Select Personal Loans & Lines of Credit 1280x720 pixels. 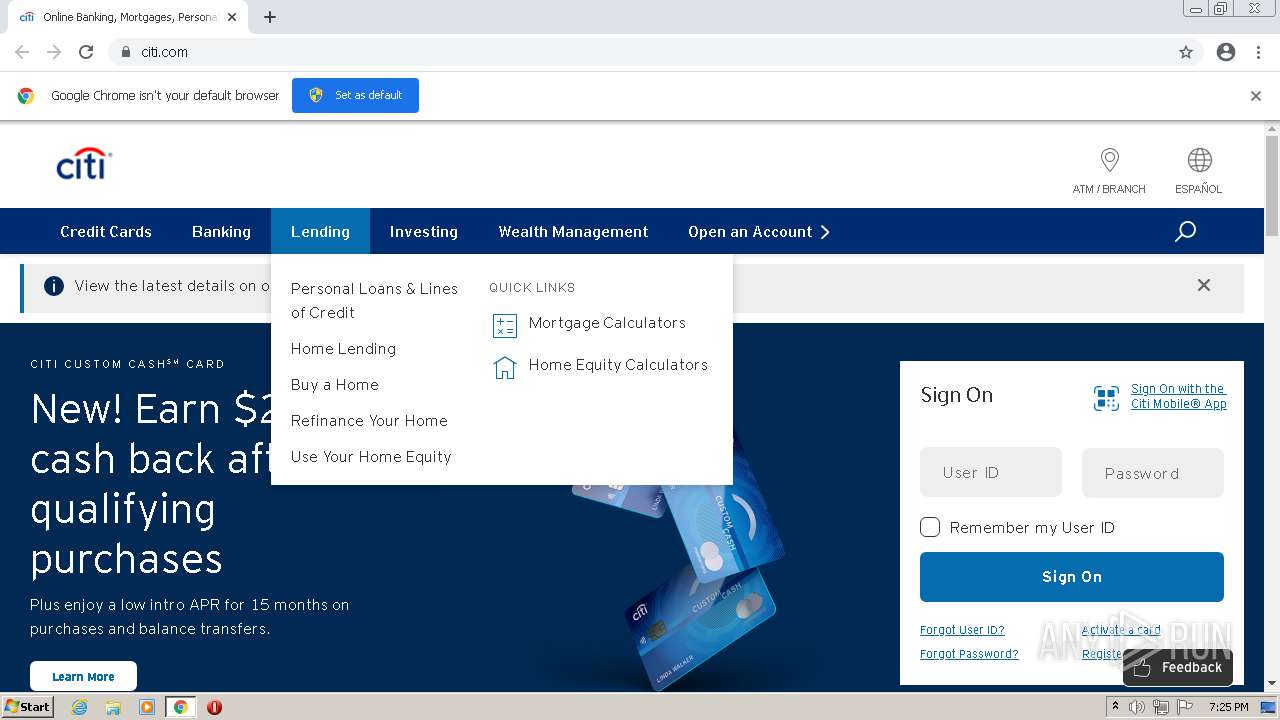coord(374,300)
